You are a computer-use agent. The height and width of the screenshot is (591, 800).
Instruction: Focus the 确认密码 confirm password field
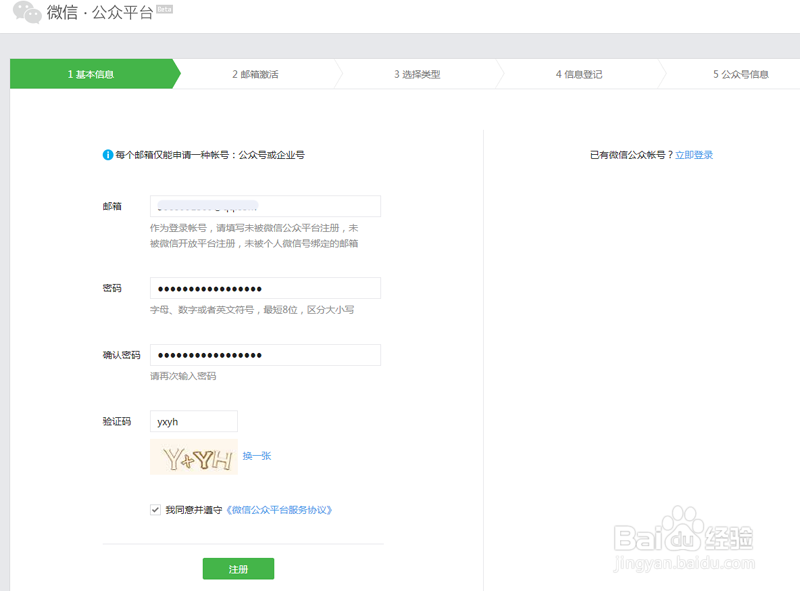(x=265, y=355)
